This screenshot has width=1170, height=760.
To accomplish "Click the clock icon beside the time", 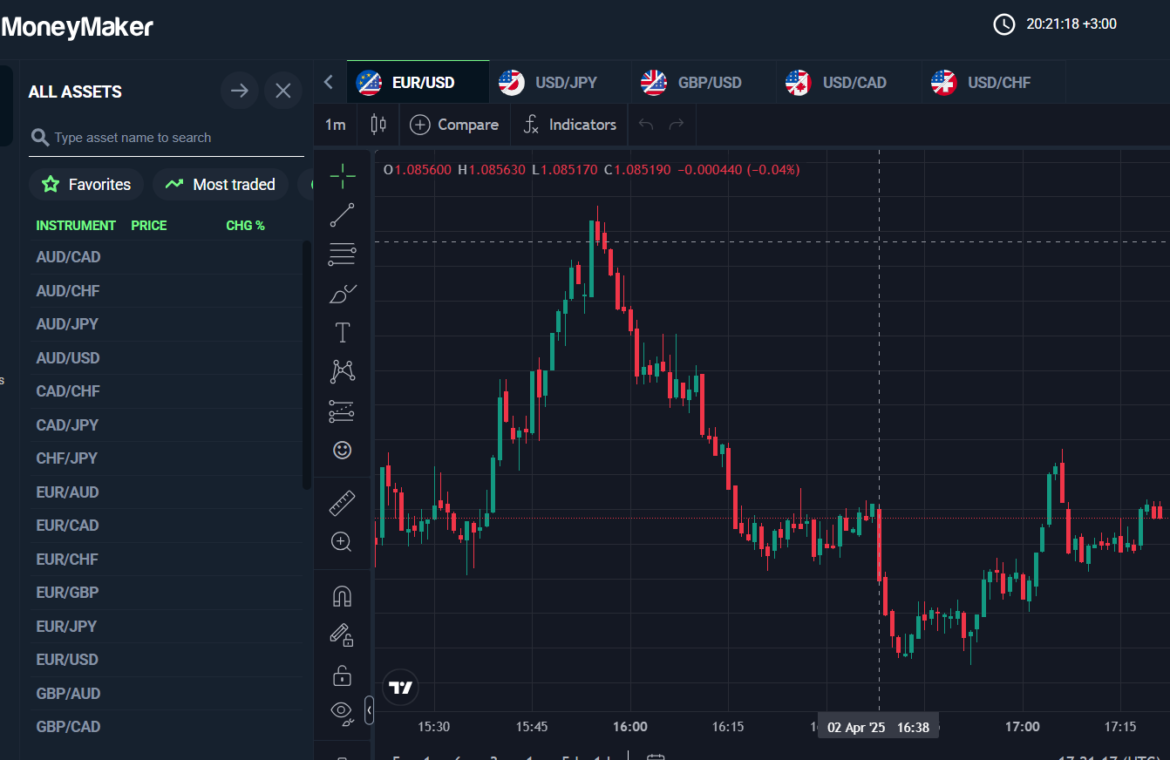I will pyautogui.click(x=1004, y=24).
